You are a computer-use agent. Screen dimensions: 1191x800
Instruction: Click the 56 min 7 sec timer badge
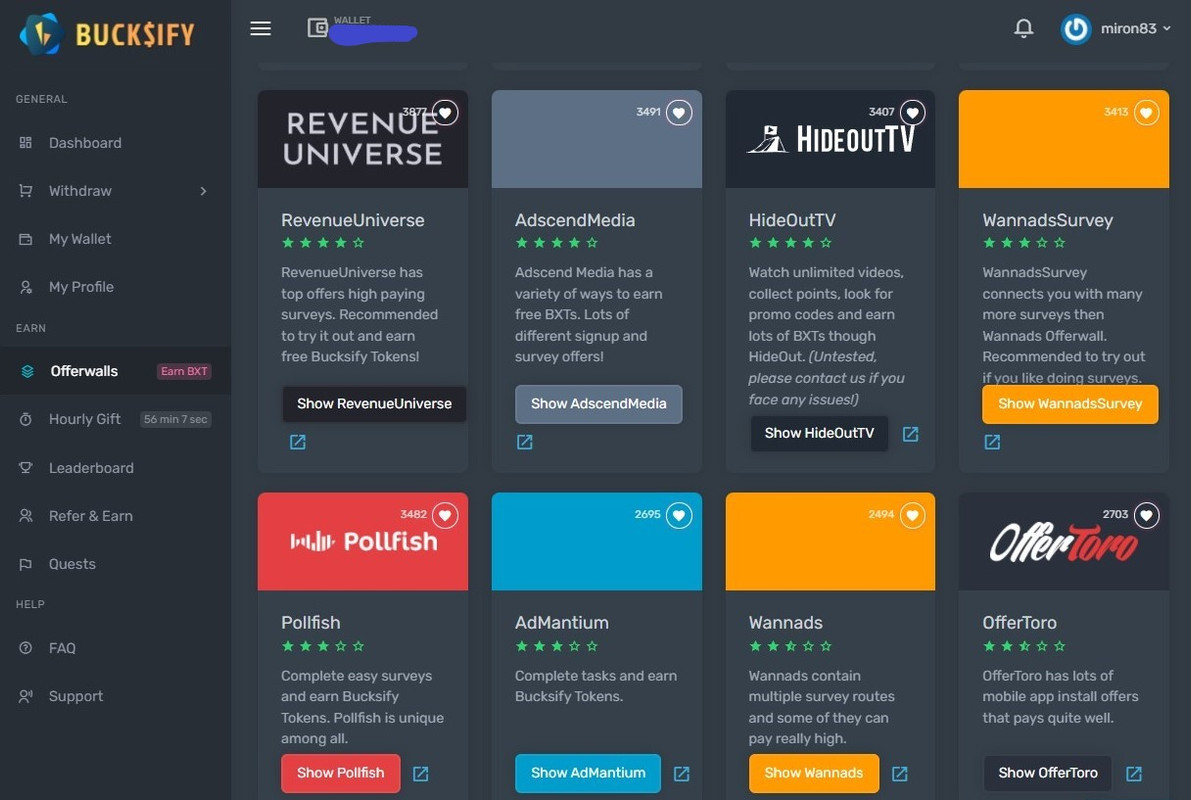175,419
